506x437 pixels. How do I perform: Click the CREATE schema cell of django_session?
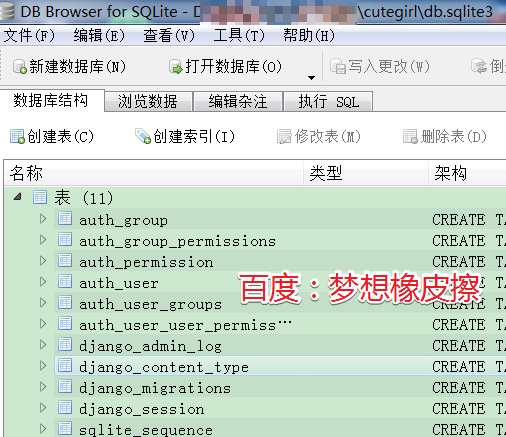tap(469, 409)
